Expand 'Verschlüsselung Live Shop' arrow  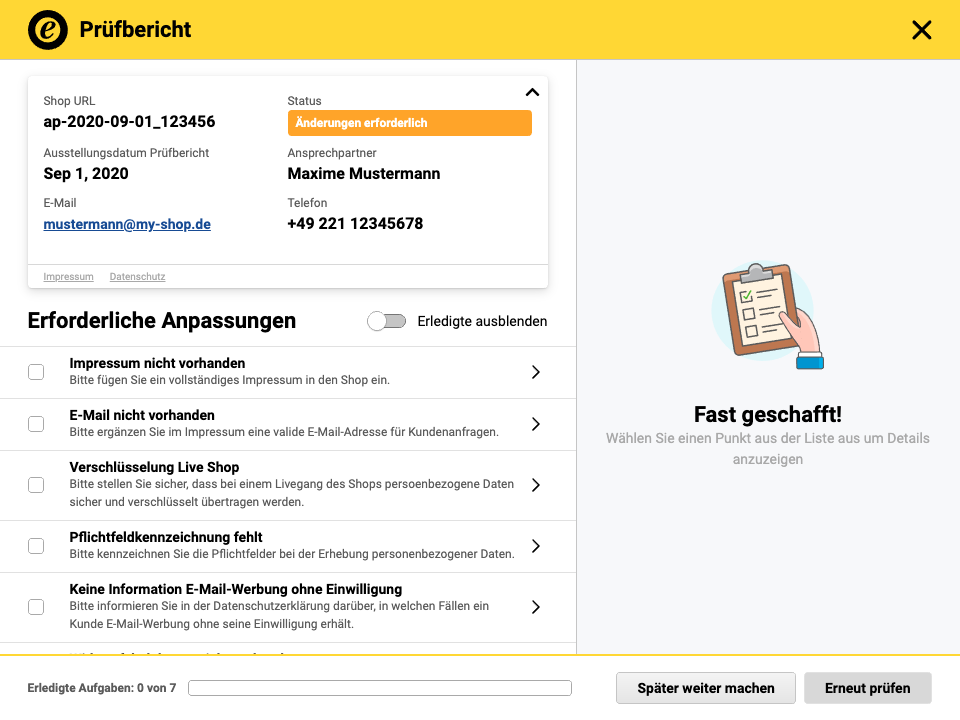(536, 485)
